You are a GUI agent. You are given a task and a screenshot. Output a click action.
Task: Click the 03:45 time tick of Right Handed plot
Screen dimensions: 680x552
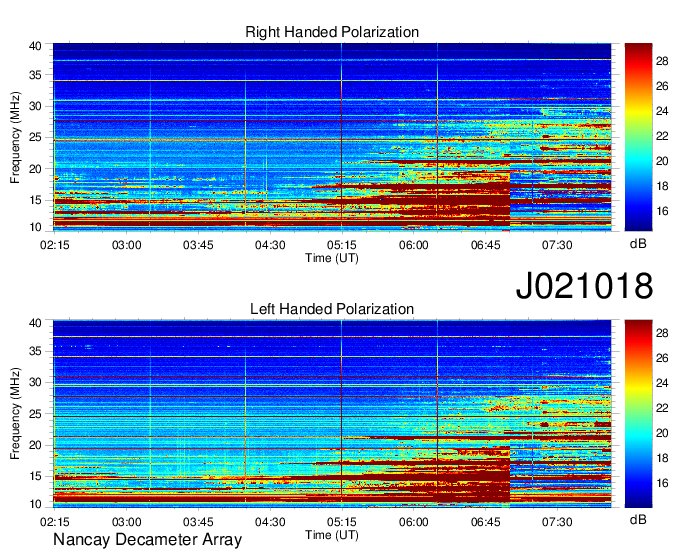198,245
